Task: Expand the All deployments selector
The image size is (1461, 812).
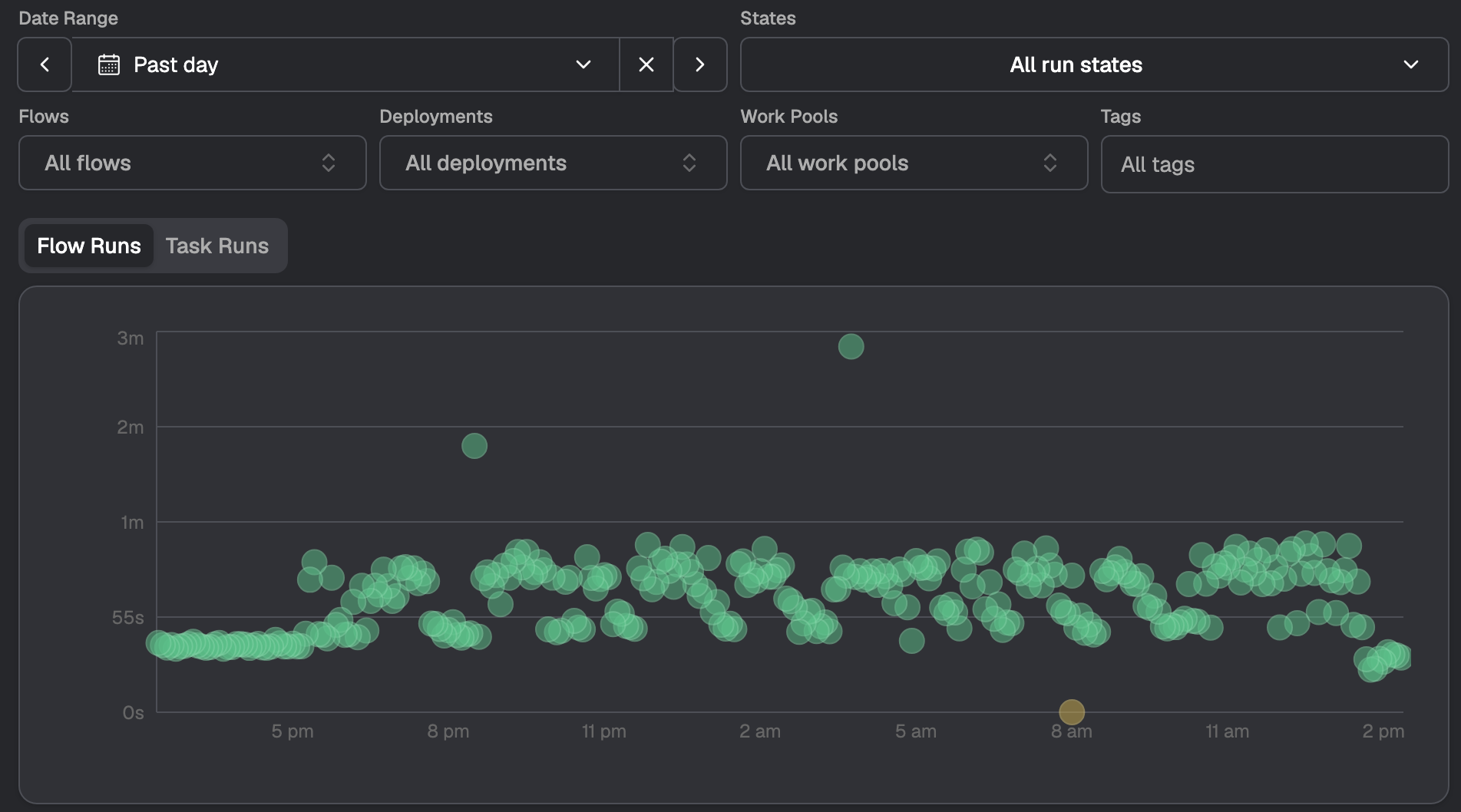Action: tap(554, 163)
